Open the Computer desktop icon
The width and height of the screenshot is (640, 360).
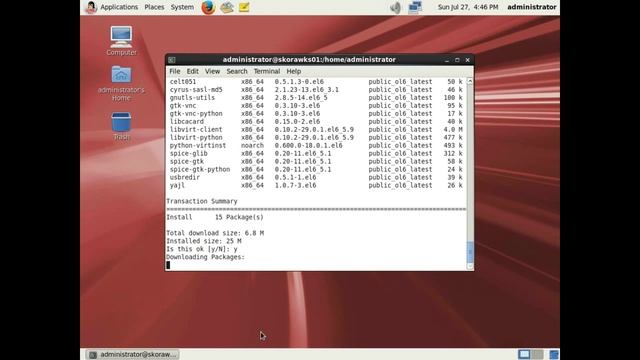click(x=121, y=41)
